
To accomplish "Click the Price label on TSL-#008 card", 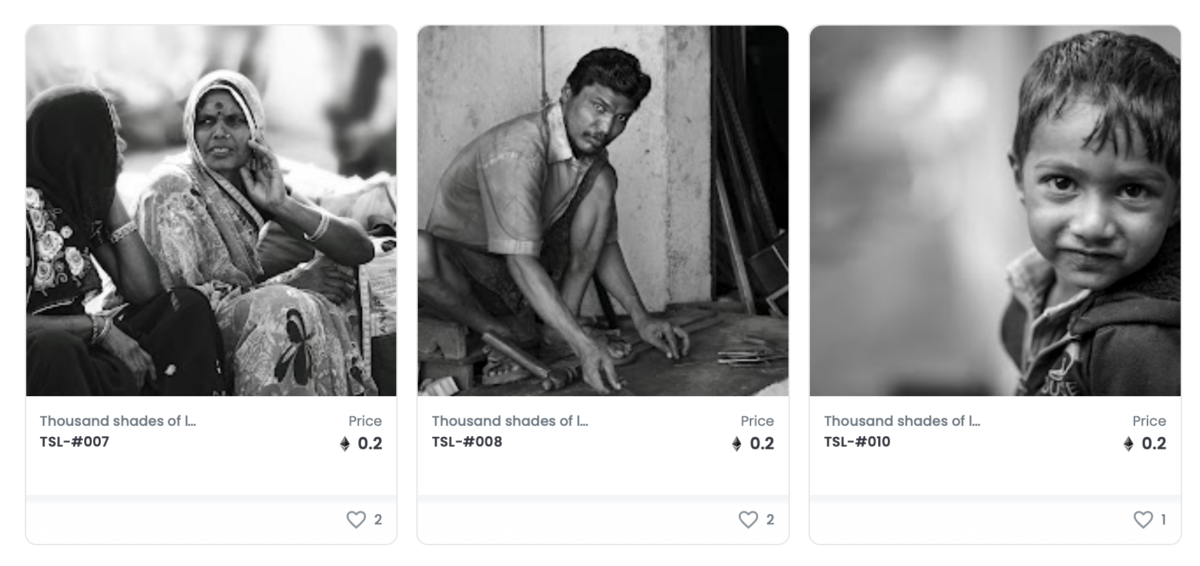I will coord(757,421).
